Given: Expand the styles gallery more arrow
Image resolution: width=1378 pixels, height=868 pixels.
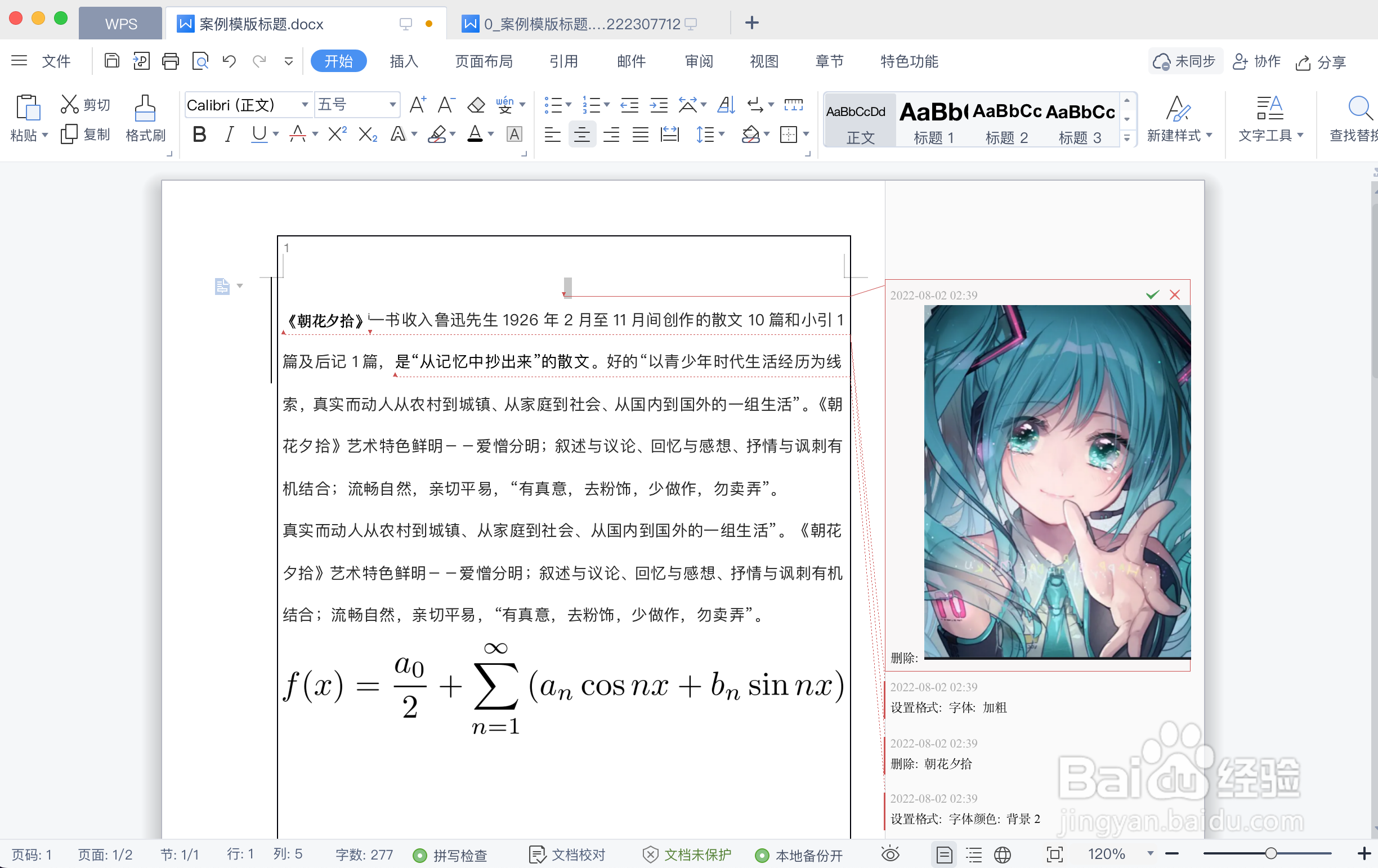Looking at the screenshot, I should click(x=1127, y=138).
